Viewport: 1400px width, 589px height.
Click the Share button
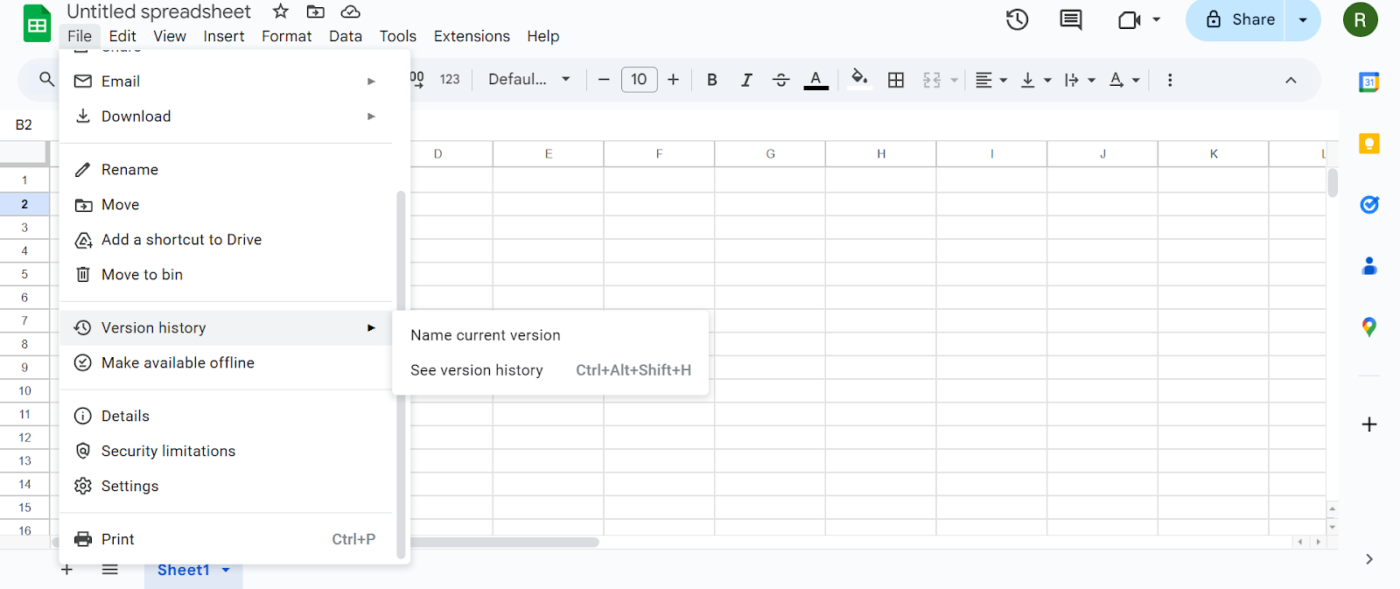point(1238,20)
